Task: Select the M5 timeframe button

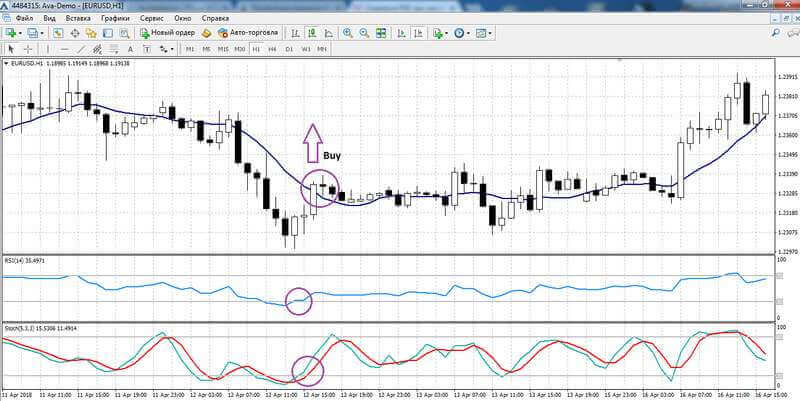Action: (206, 49)
